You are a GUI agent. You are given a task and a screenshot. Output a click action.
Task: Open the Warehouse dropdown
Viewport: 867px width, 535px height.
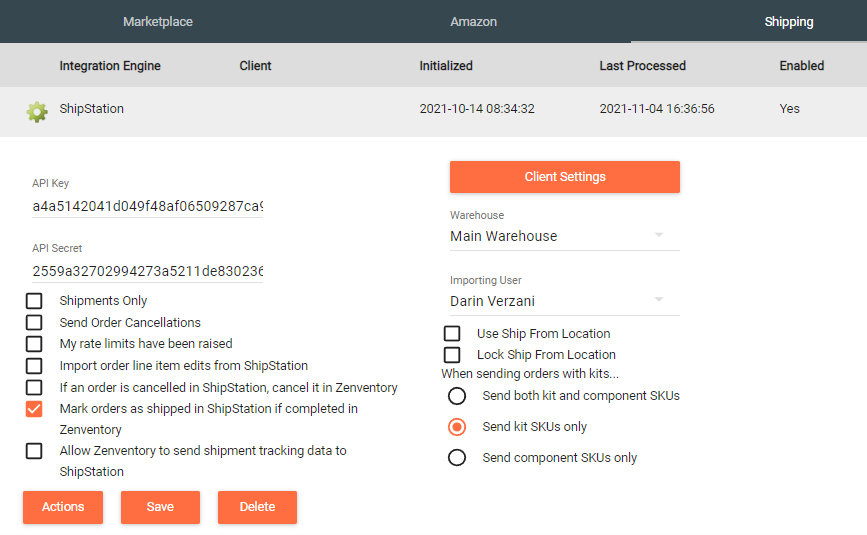pyautogui.click(x=565, y=236)
